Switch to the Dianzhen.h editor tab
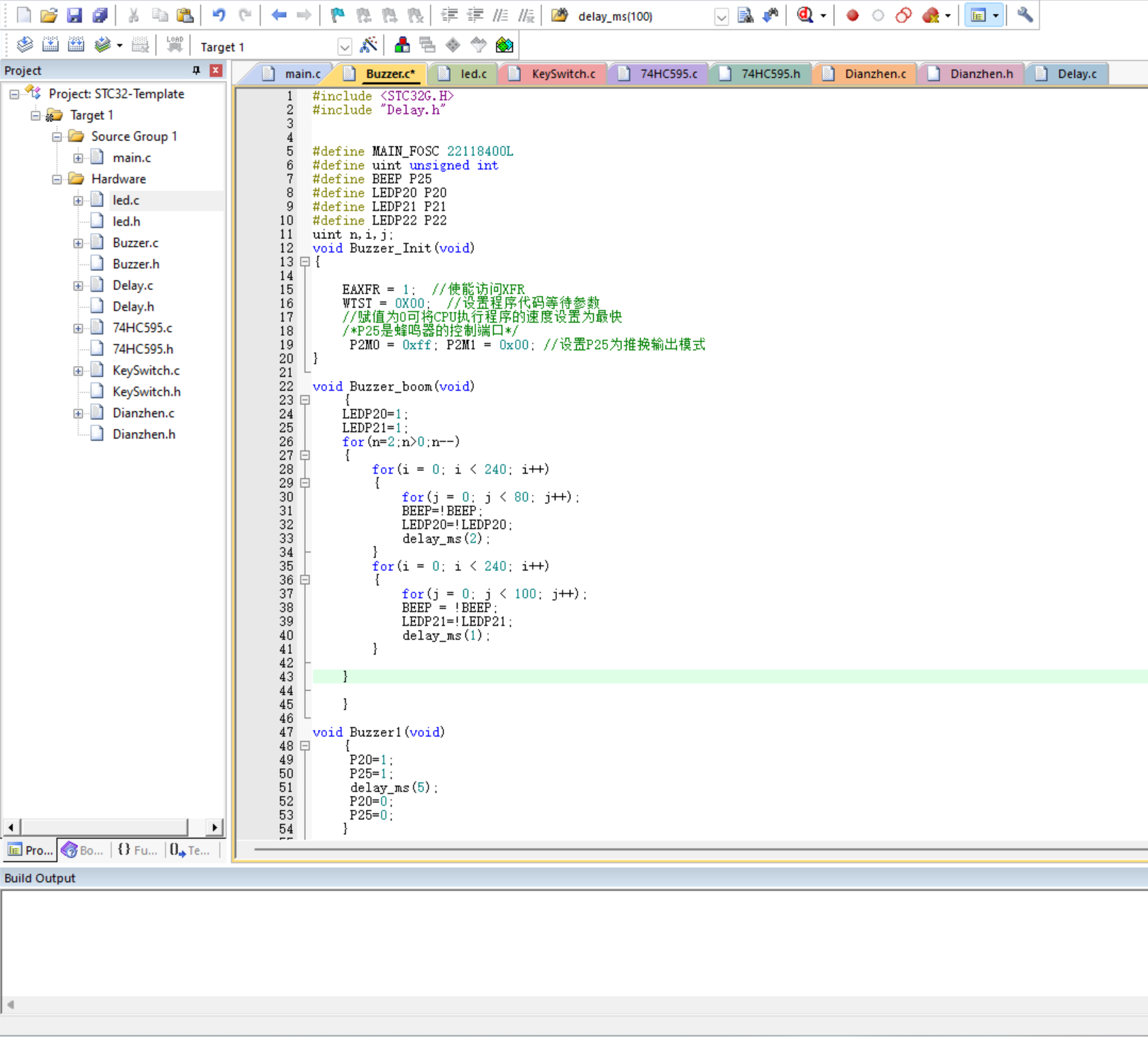This screenshot has height=1037, width=1148. pyautogui.click(x=981, y=74)
